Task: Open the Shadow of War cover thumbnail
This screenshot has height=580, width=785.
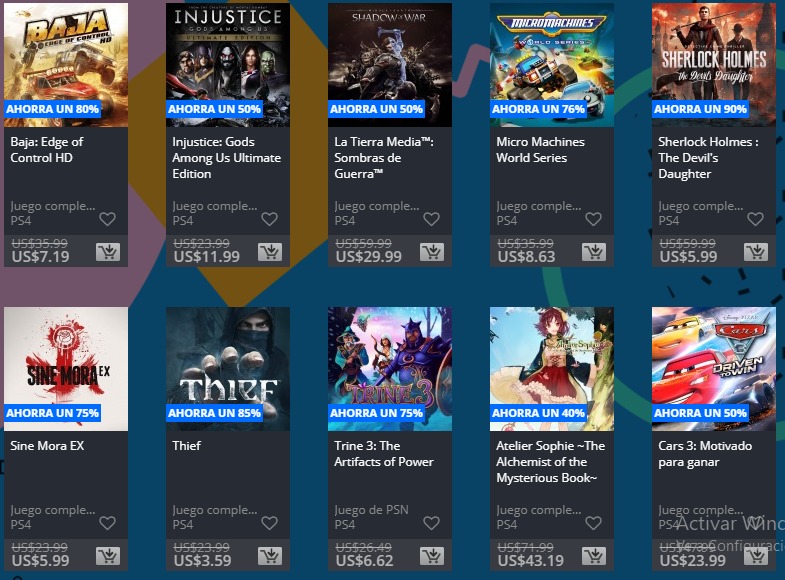Action: coord(389,65)
